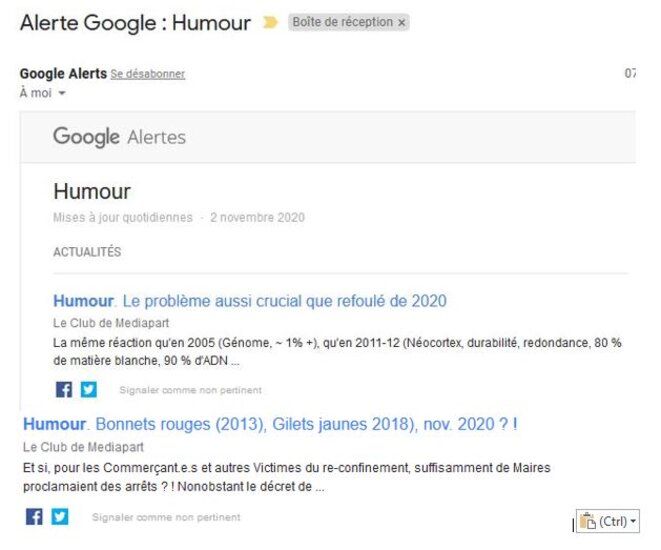
Task: Click the yellow importance marker icon
Action: pos(270,22)
